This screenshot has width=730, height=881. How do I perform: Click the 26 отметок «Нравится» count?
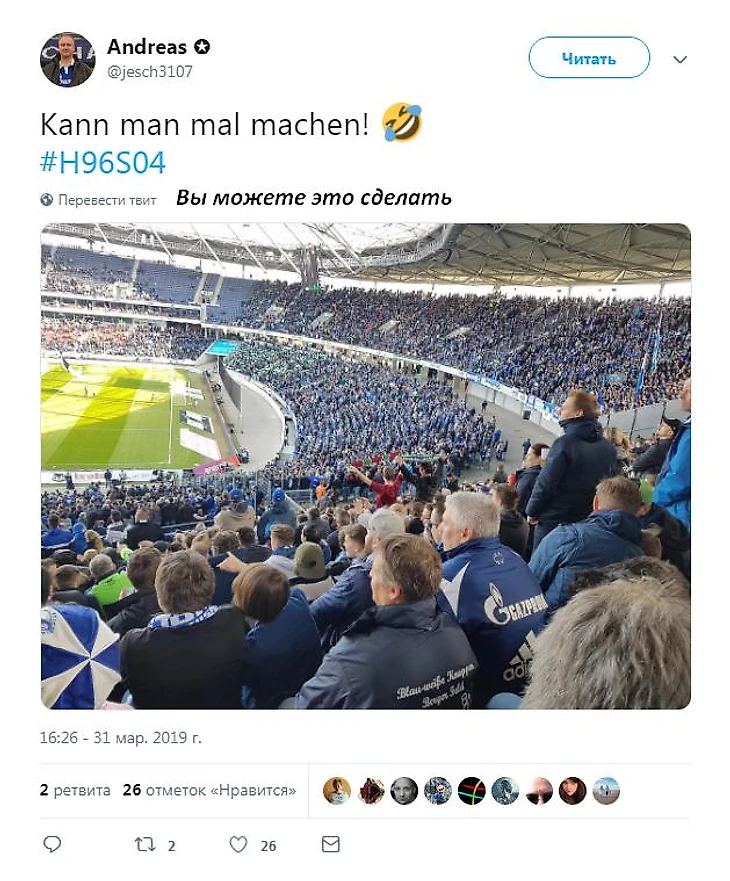(x=209, y=790)
